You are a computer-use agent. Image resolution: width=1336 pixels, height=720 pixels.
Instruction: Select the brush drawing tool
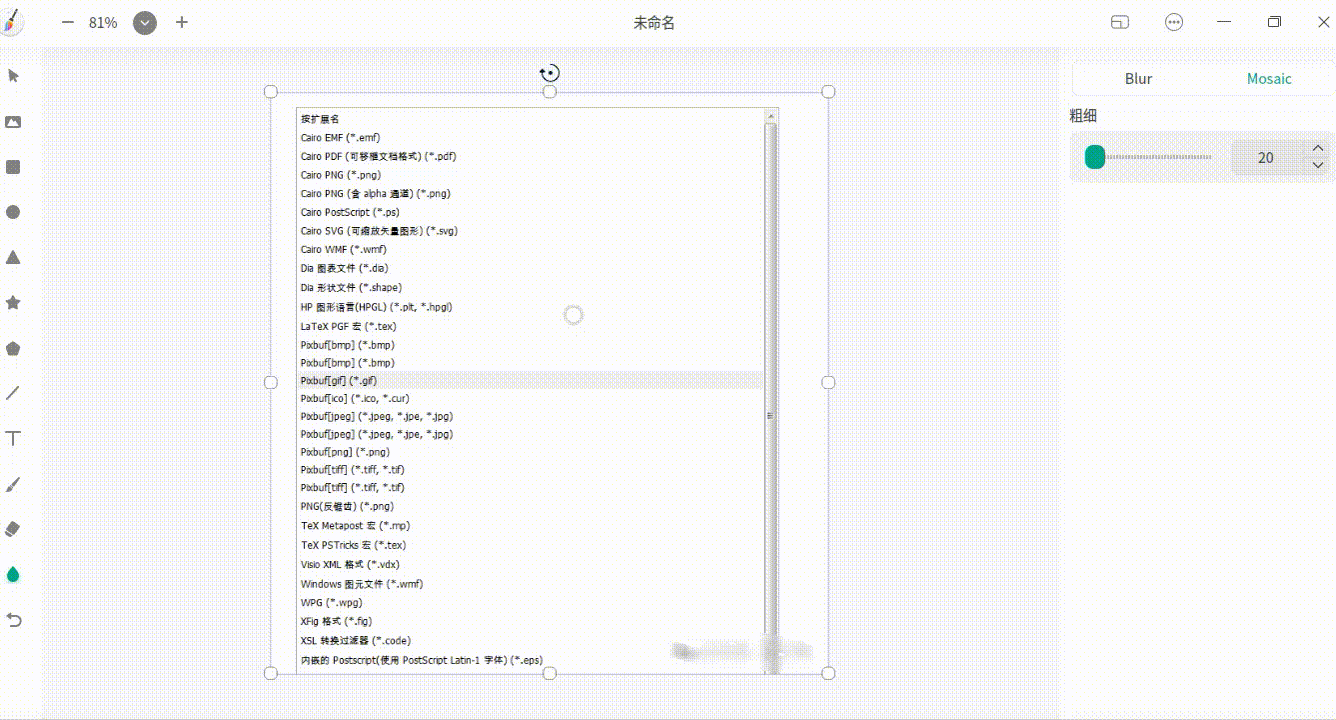click(14, 484)
